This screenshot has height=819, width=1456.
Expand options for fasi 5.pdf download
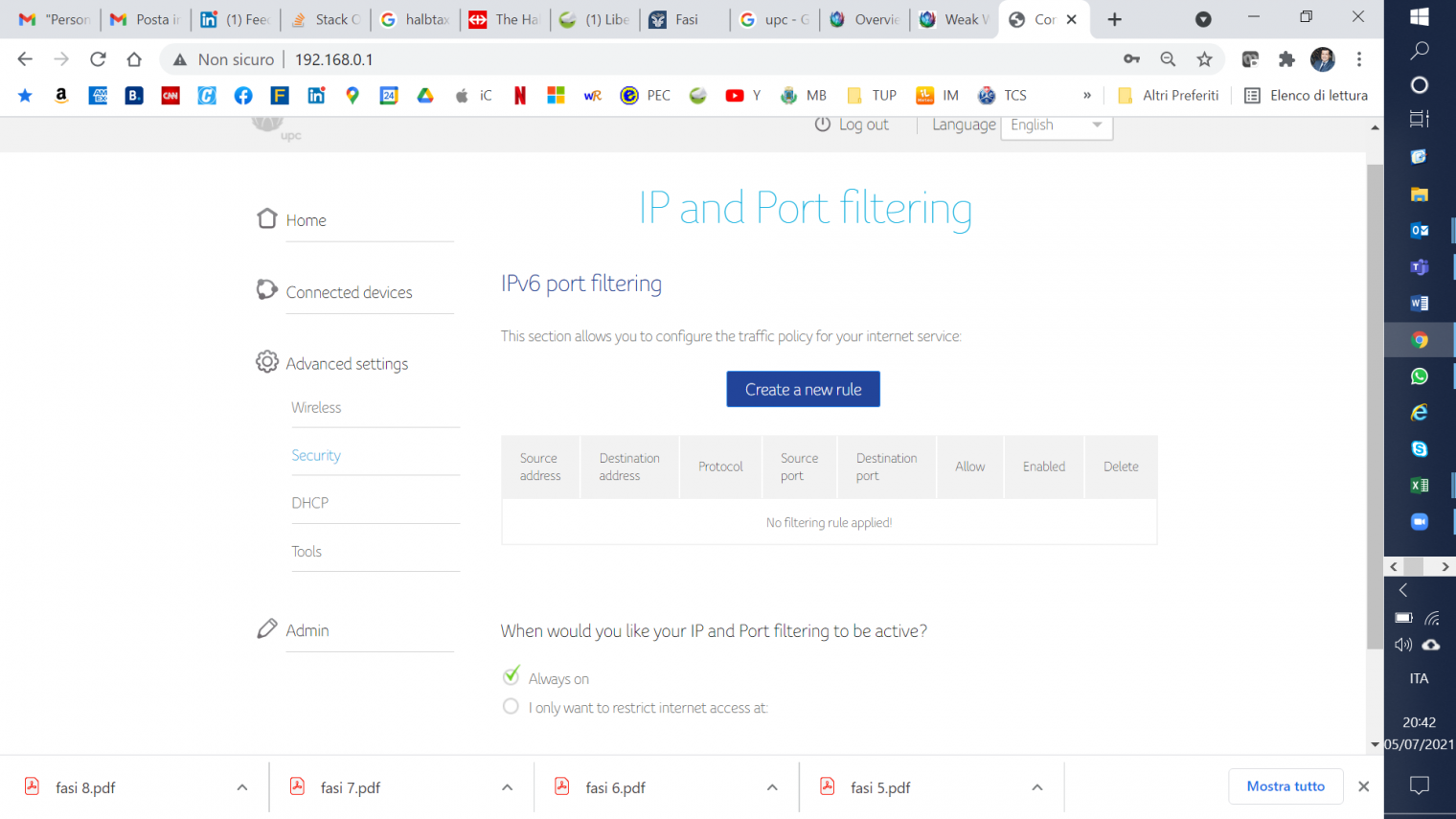pyautogui.click(x=1037, y=787)
